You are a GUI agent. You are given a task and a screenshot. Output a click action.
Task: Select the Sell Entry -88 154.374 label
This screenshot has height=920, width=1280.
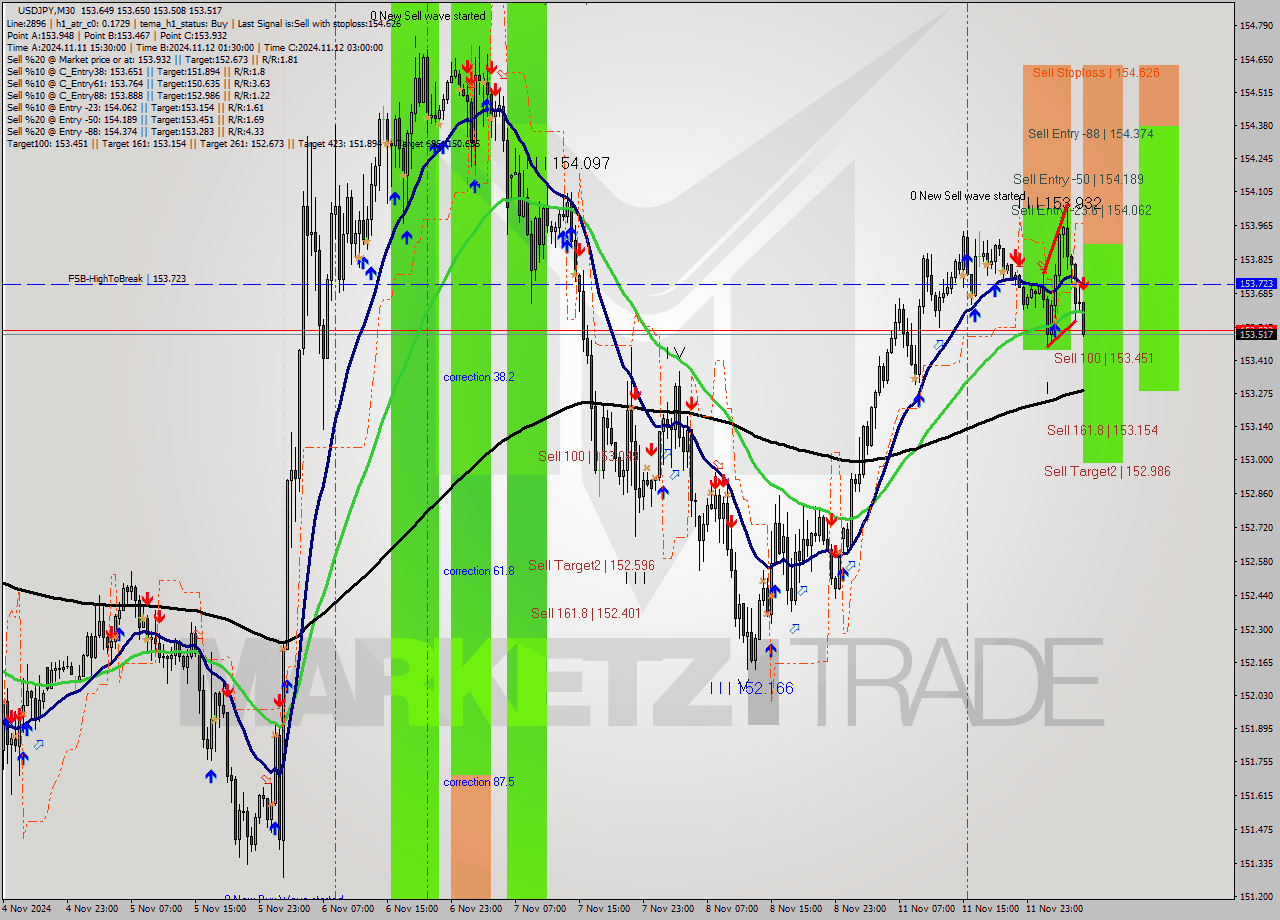coord(1090,134)
